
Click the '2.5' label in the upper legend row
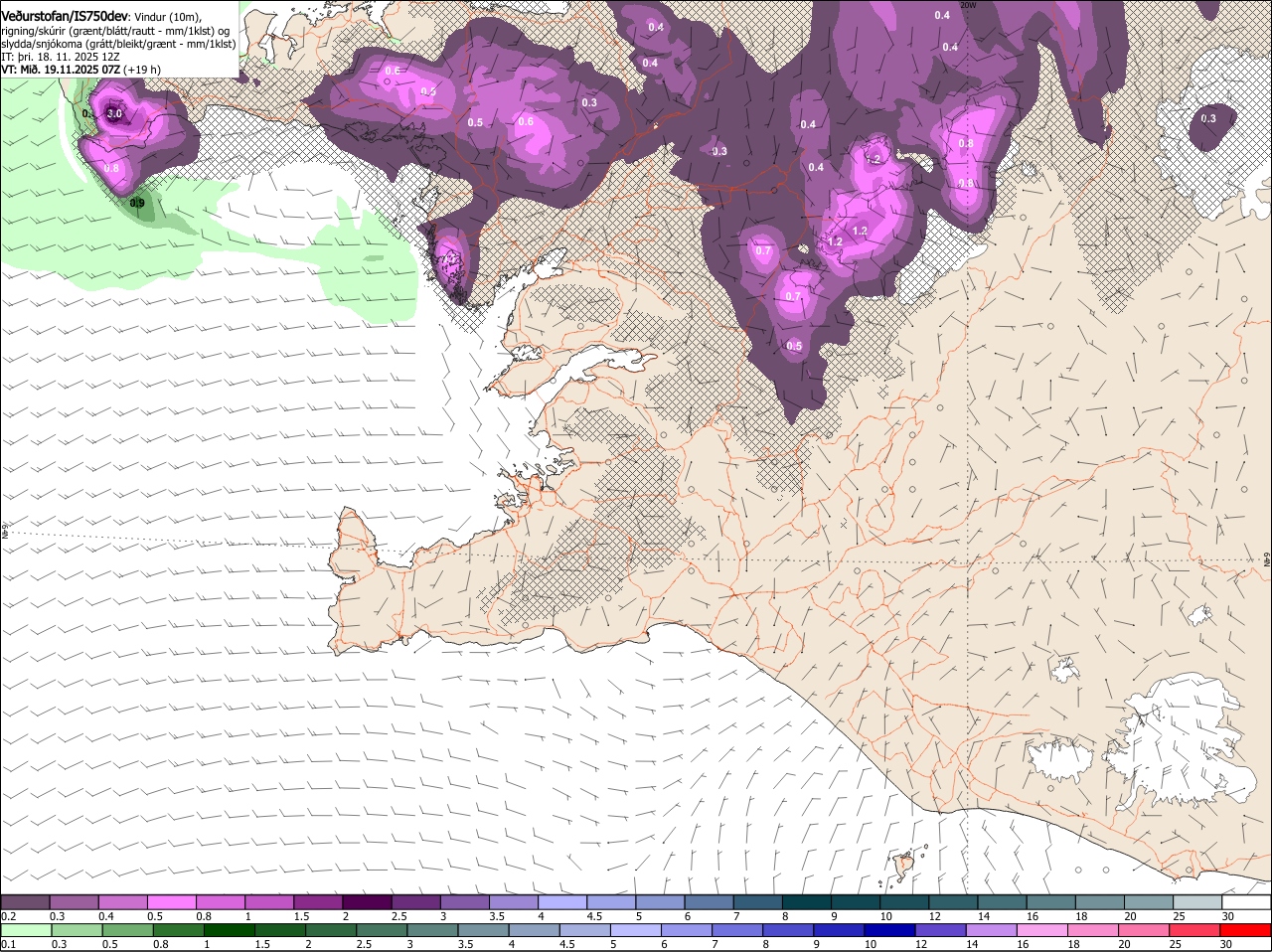click(398, 916)
